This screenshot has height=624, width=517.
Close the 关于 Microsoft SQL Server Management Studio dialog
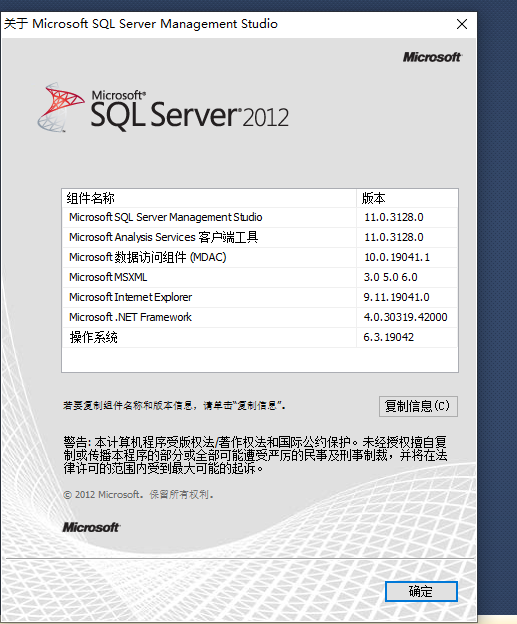point(462,24)
